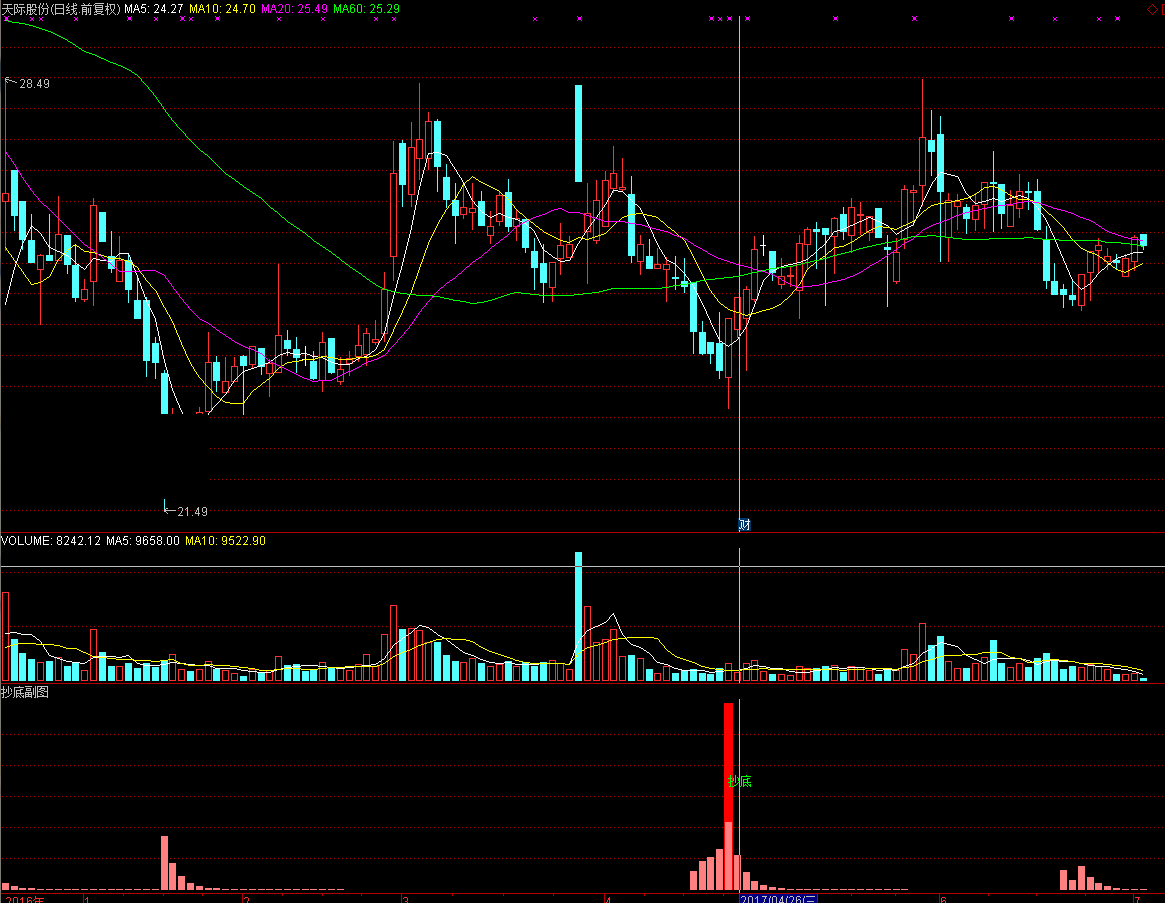Screen dimensions: 1165x903
Task: Select the MA20: 25.49 indicator label
Action: click(x=294, y=9)
